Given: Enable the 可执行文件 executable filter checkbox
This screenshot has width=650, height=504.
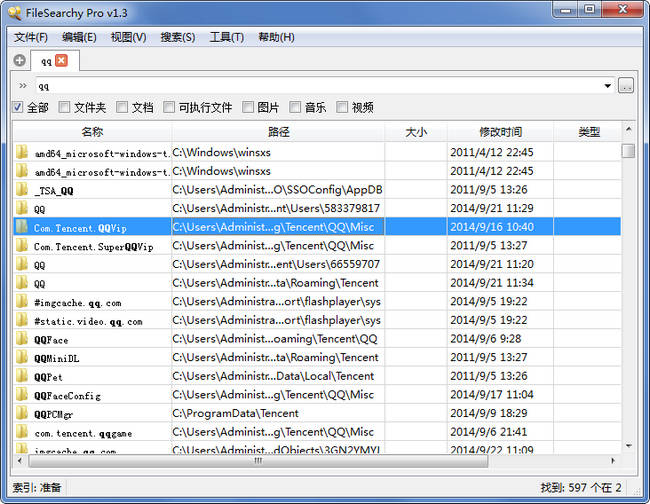Looking at the screenshot, I should (x=169, y=107).
